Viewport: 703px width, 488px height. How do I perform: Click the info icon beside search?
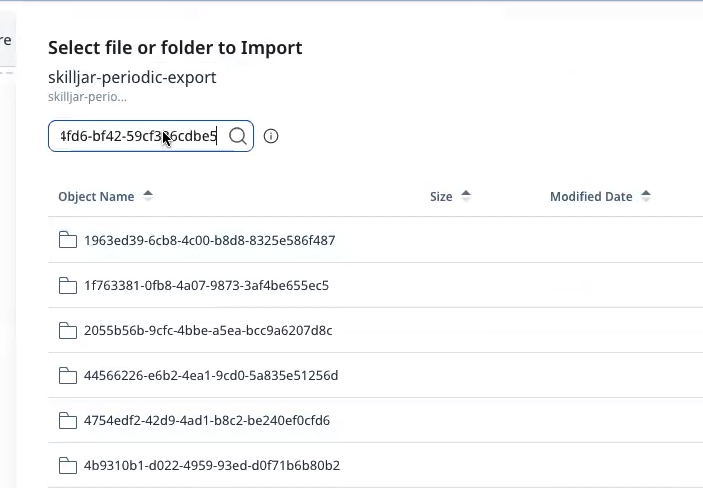[x=271, y=136]
